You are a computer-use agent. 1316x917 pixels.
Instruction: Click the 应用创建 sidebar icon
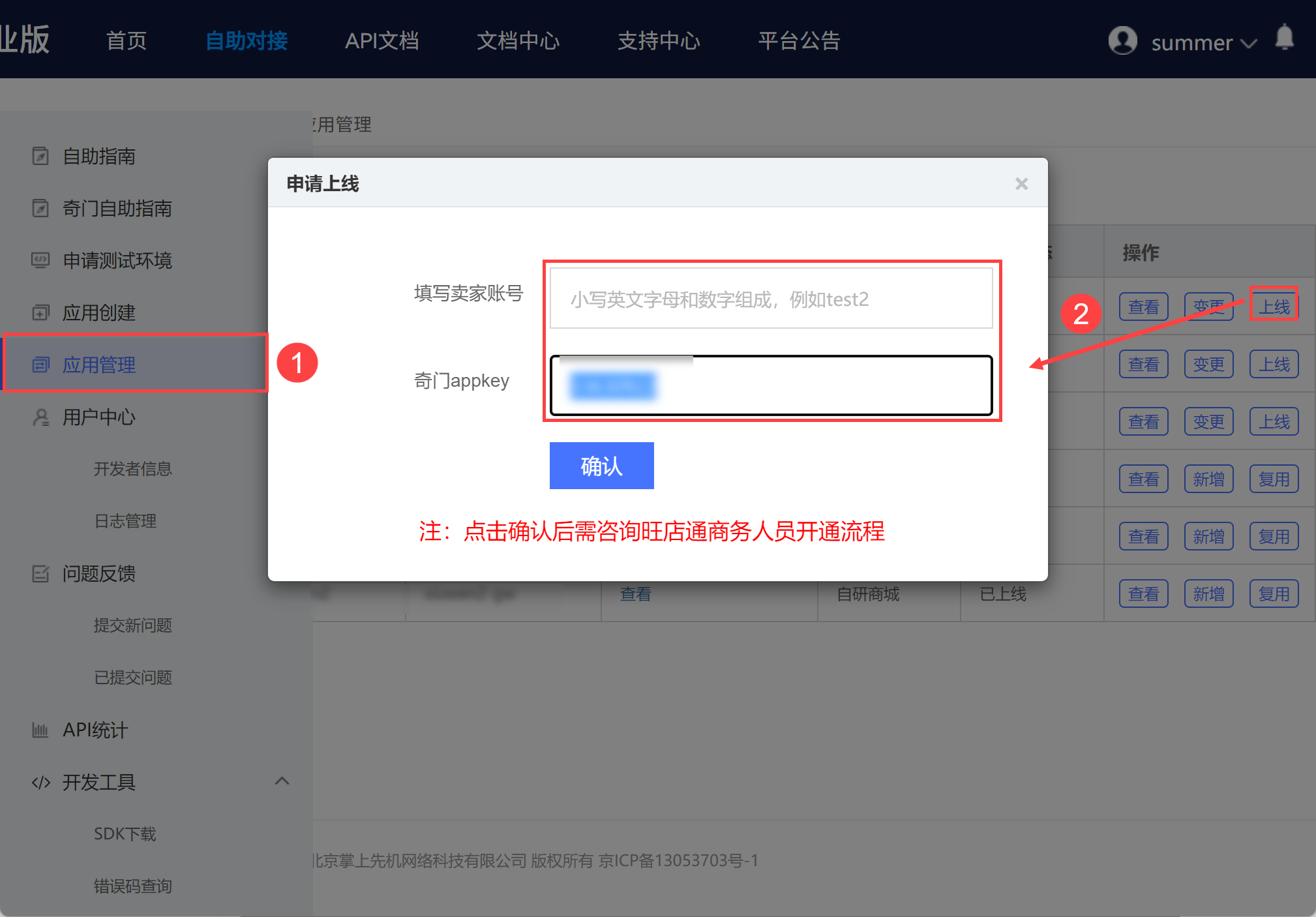coord(40,313)
